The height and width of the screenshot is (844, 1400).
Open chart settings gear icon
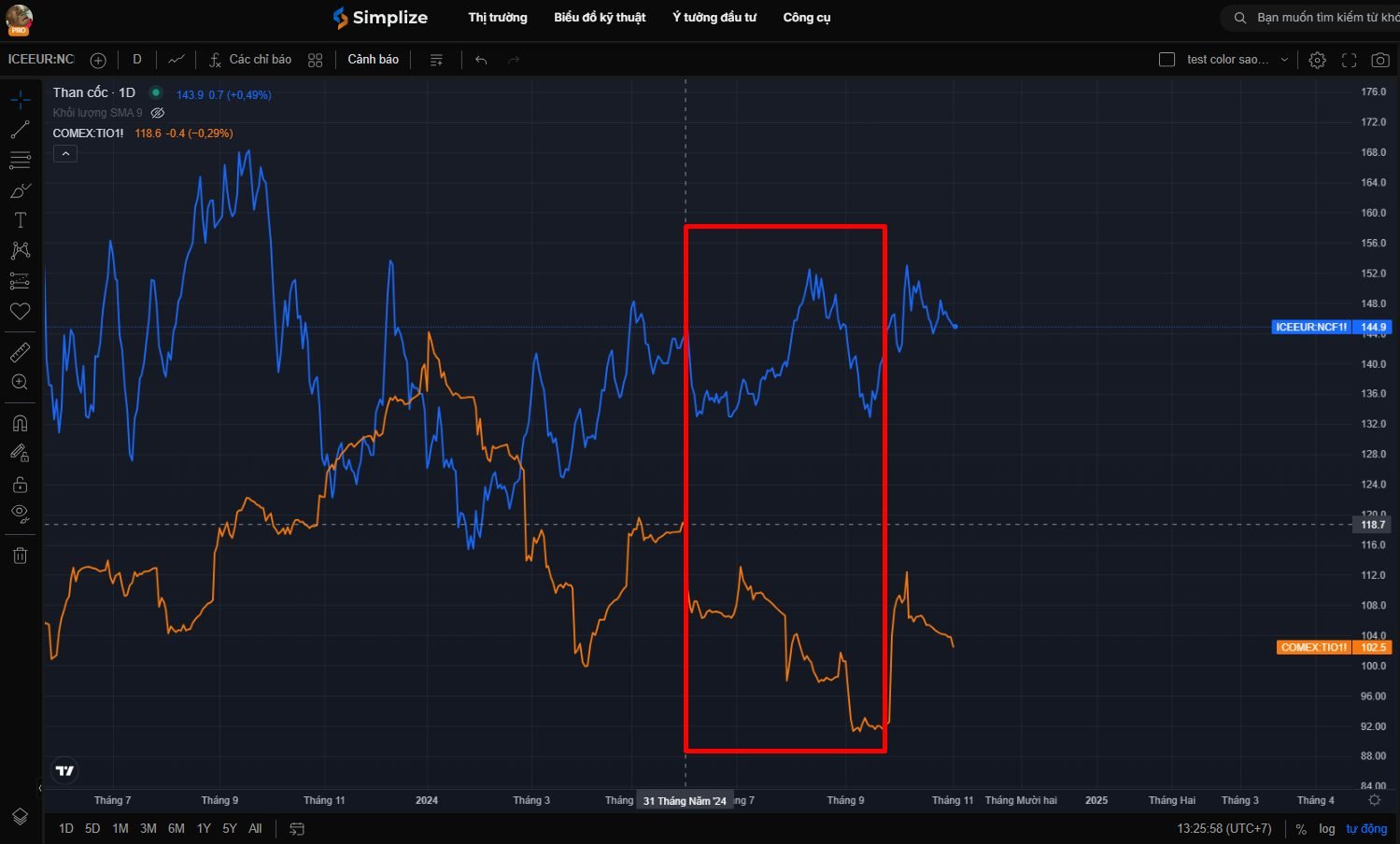tap(1317, 60)
